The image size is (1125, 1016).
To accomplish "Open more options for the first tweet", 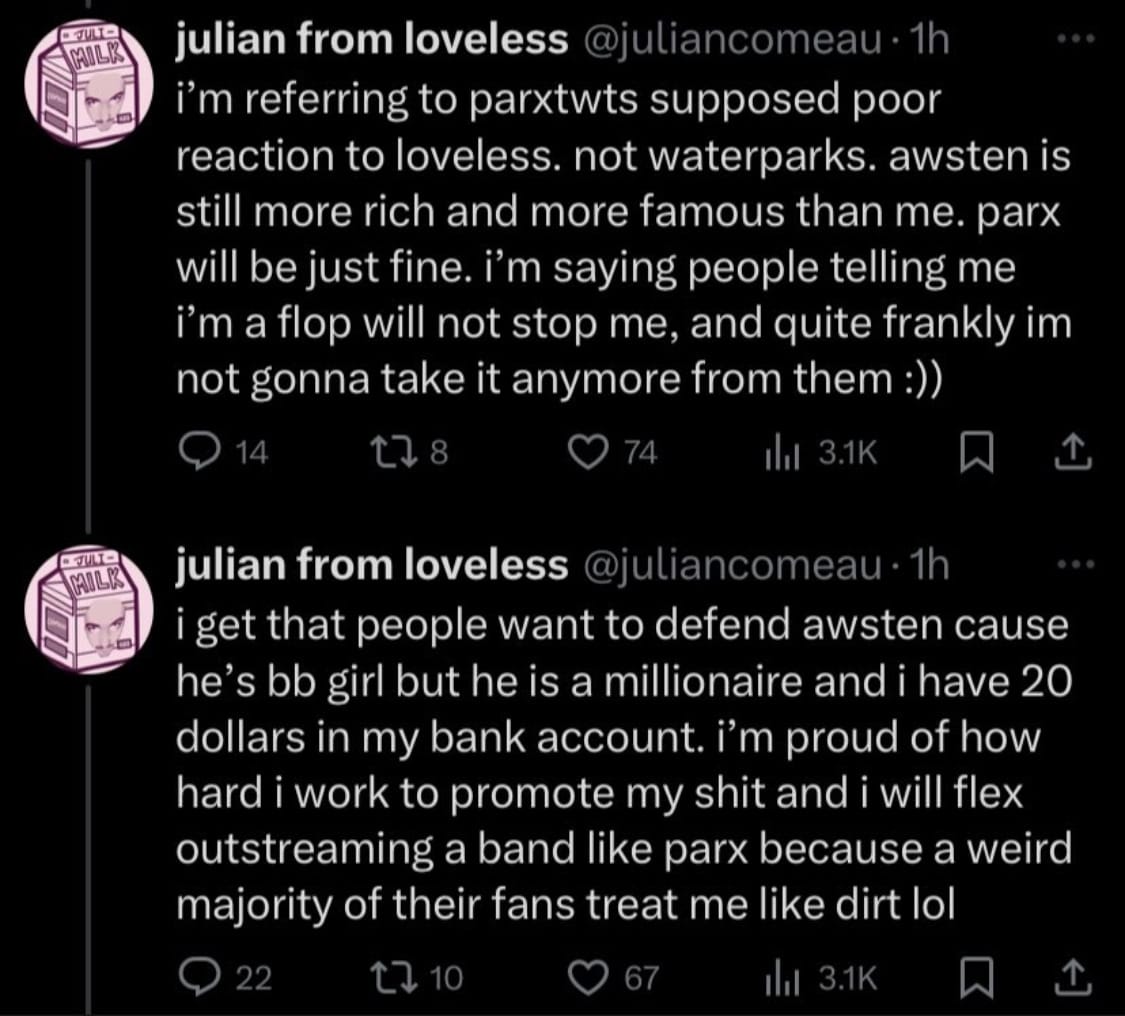I will tap(1077, 39).
